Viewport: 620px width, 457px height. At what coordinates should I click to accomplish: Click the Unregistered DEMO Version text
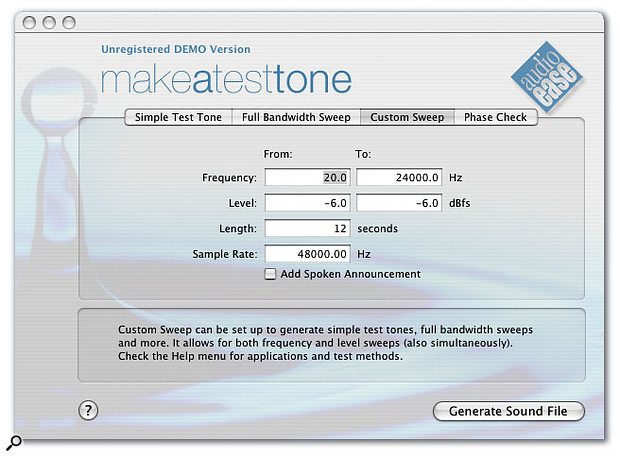pyautogui.click(x=176, y=49)
